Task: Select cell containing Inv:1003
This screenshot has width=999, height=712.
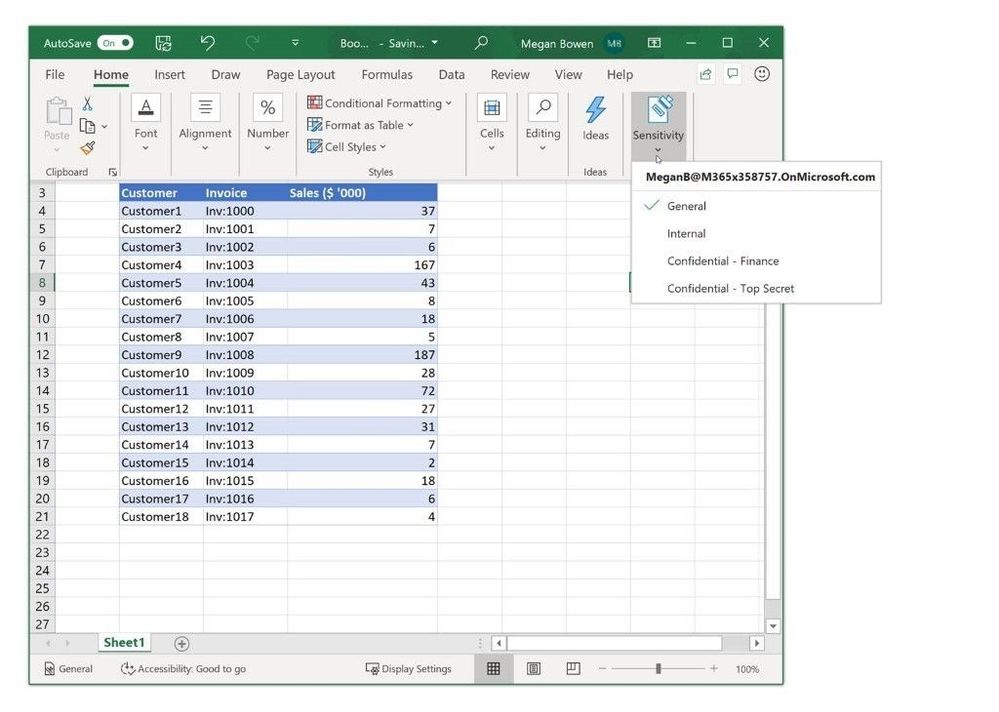Action: pyautogui.click(x=245, y=265)
